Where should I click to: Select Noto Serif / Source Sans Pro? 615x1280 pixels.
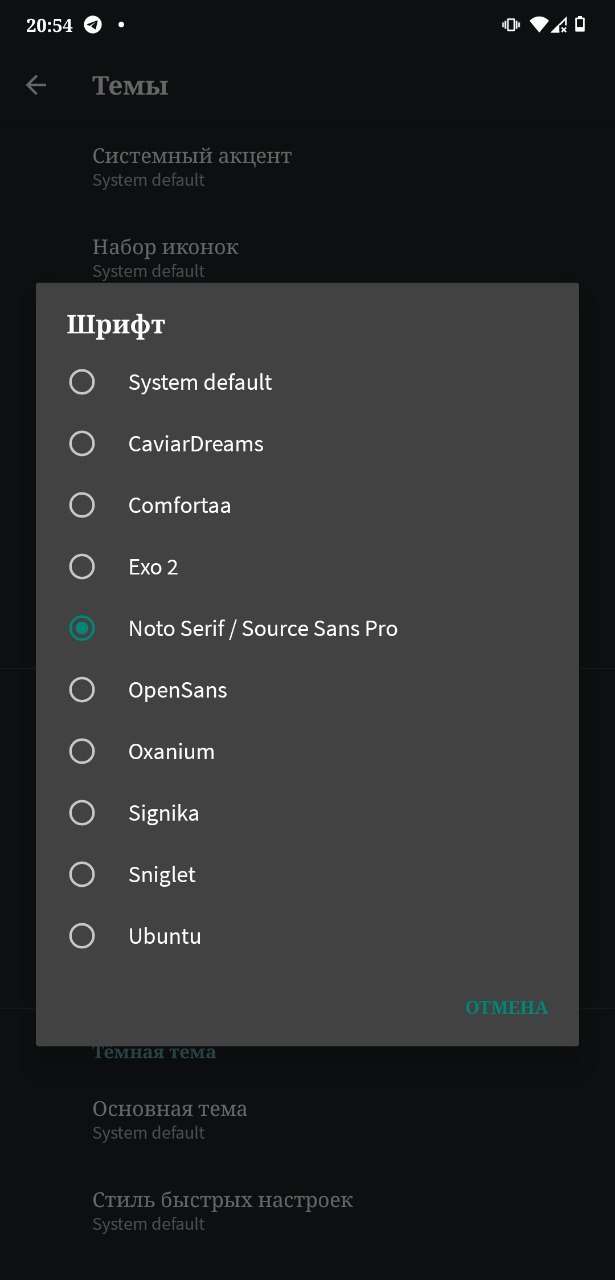coord(307,628)
